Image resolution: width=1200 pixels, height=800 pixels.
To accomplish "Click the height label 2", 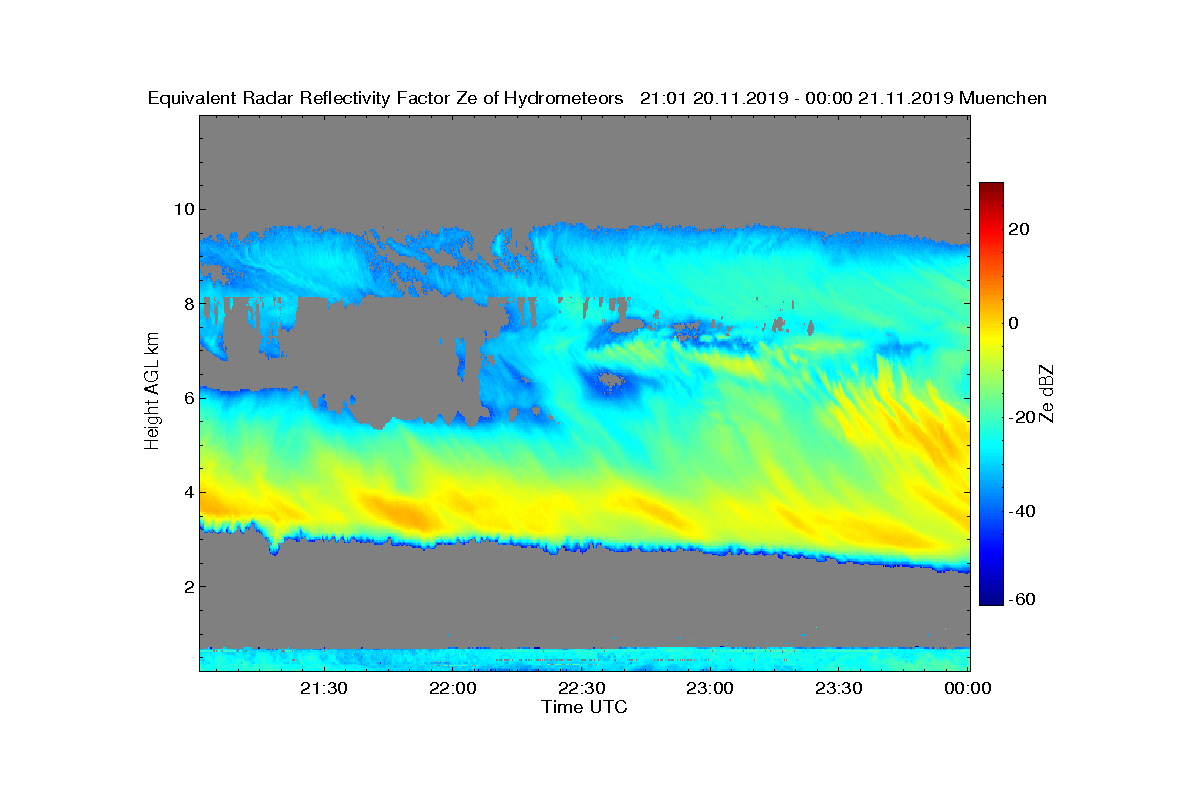I will [187, 586].
